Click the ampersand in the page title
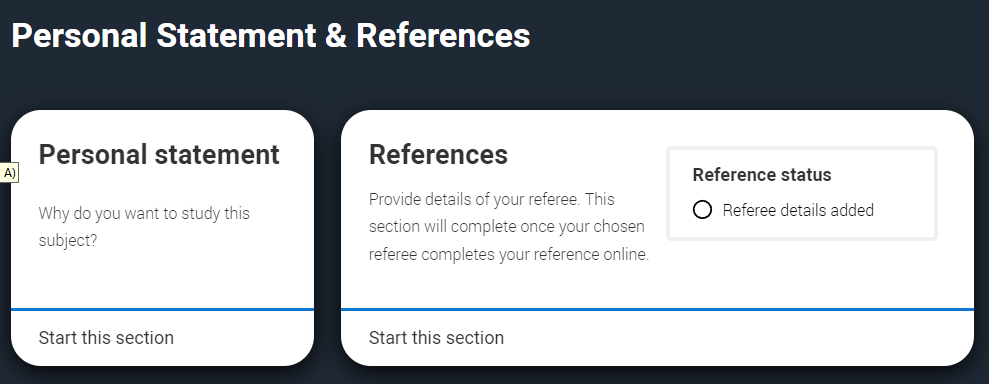This screenshot has height=384, width=989. point(336,36)
